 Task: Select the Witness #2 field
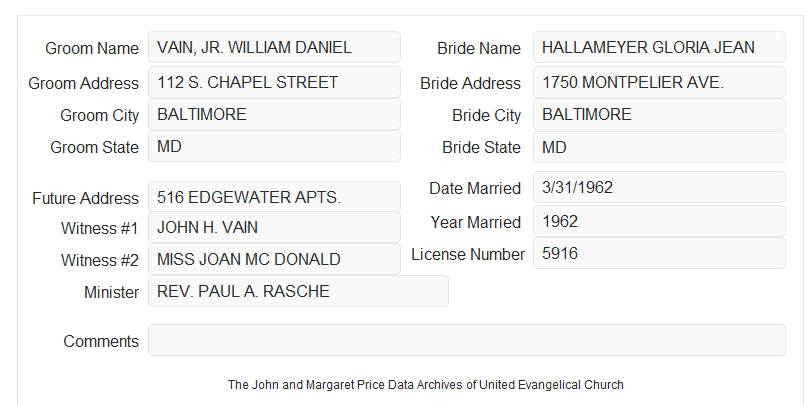click(274, 259)
